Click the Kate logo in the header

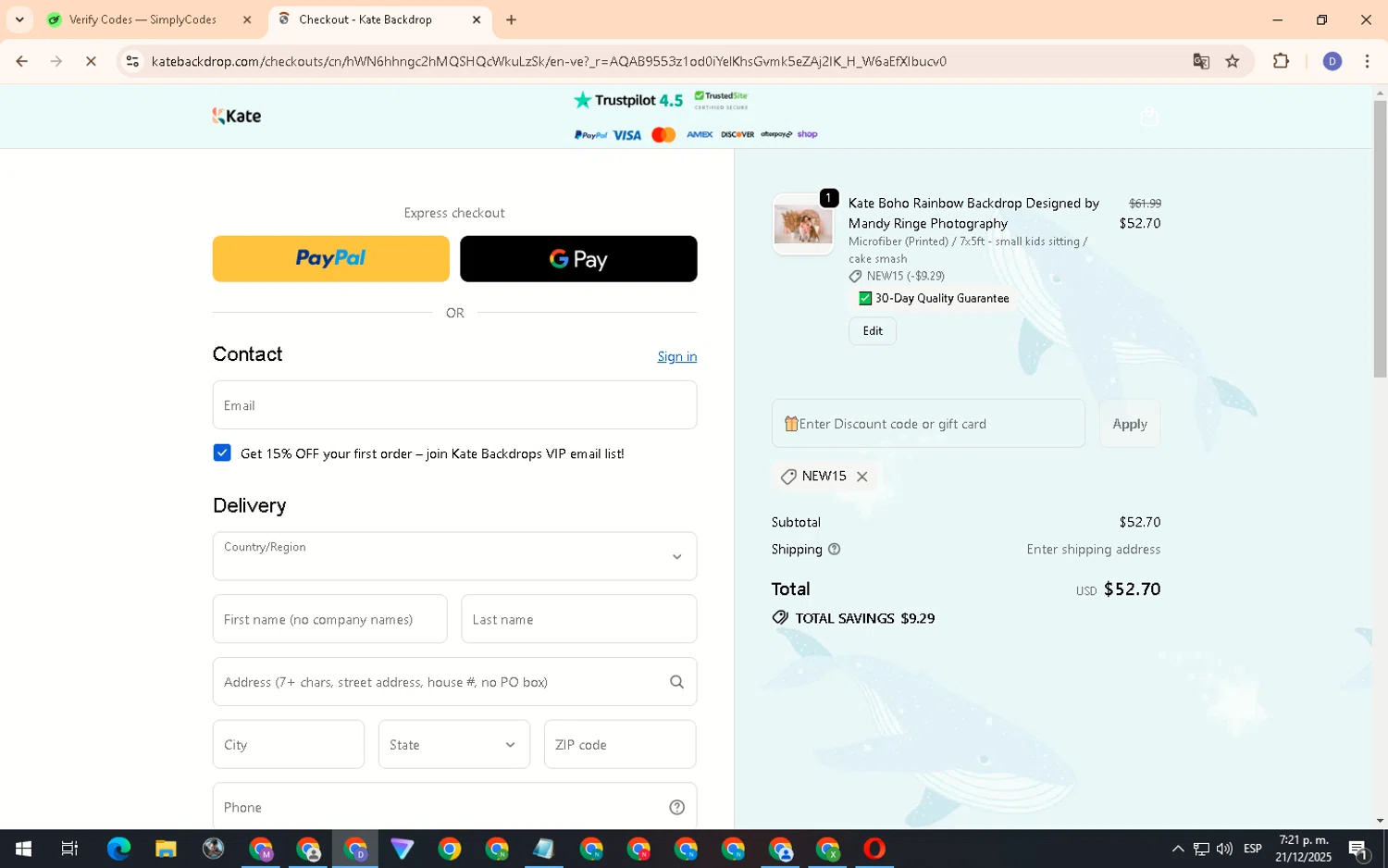point(237,116)
